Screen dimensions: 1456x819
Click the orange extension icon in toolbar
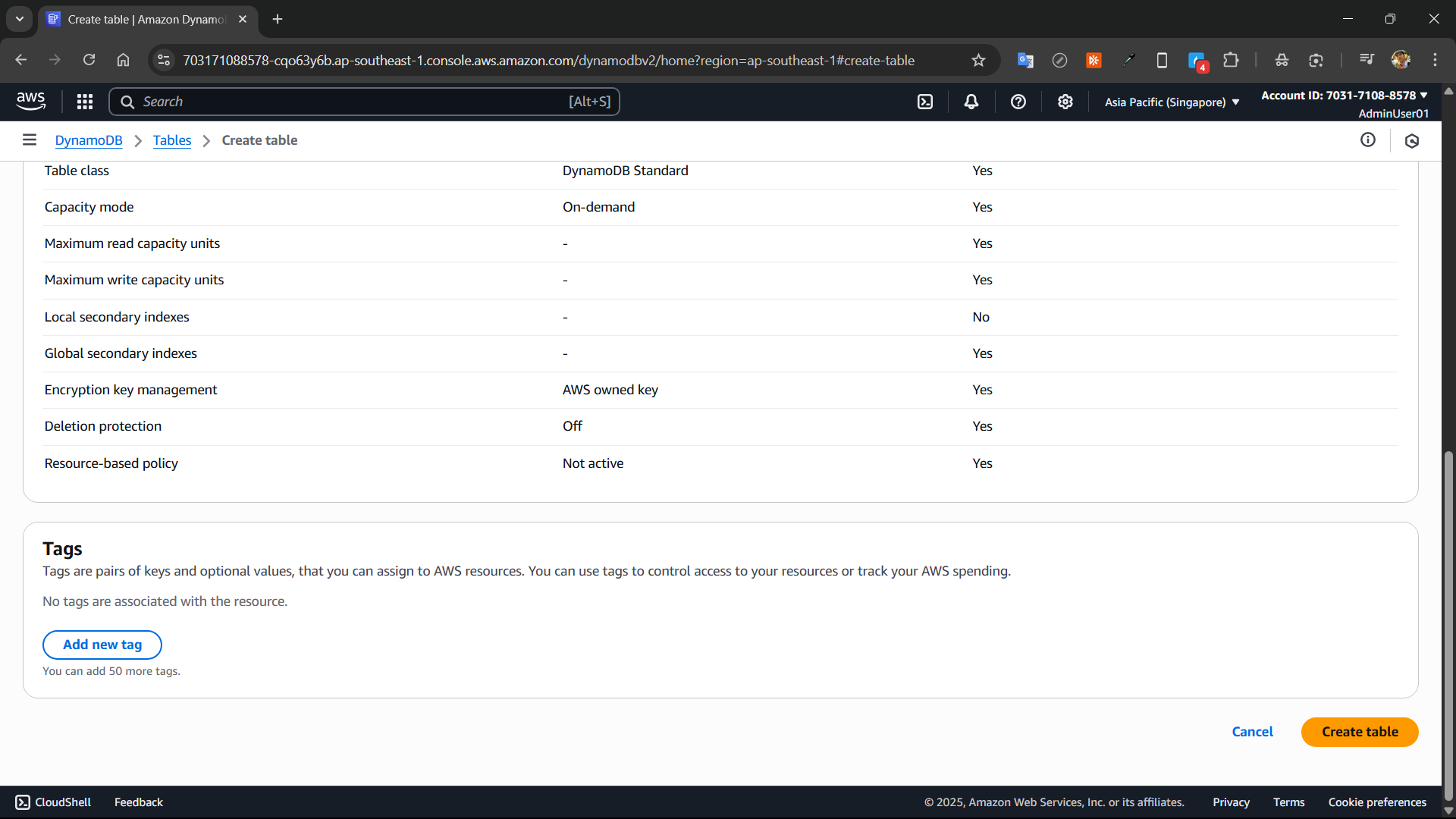(x=1094, y=60)
